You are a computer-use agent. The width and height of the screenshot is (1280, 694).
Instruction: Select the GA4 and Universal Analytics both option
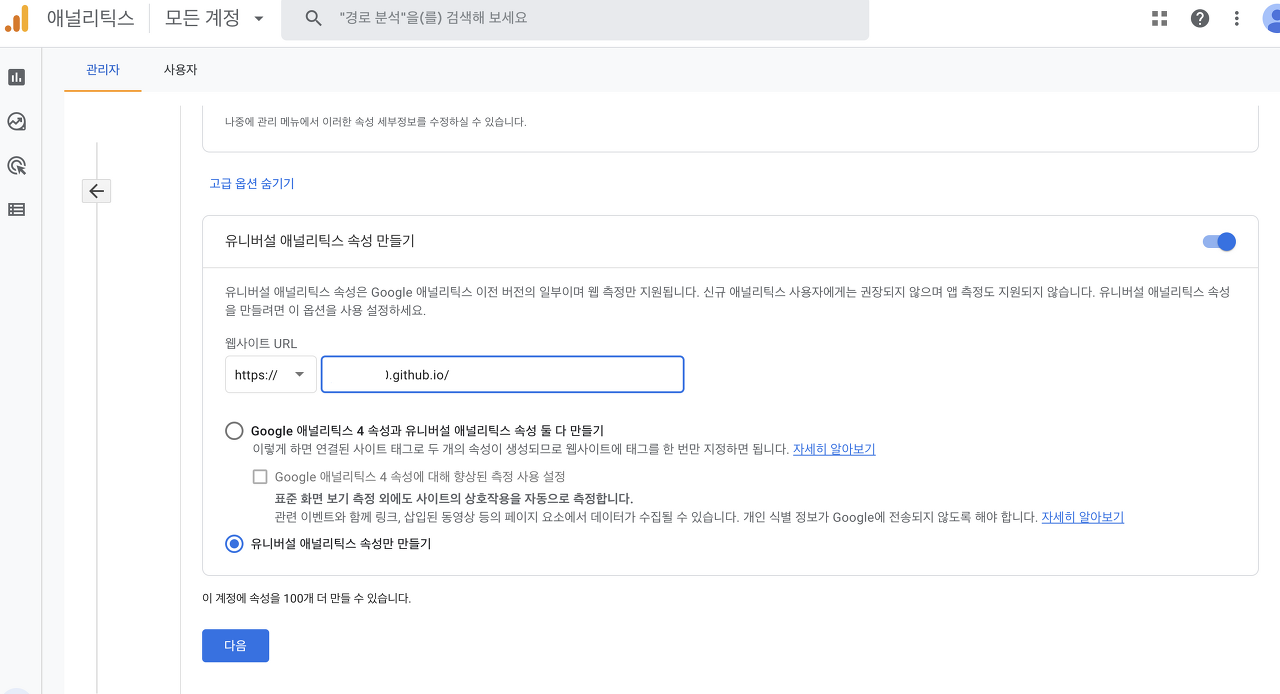234,430
